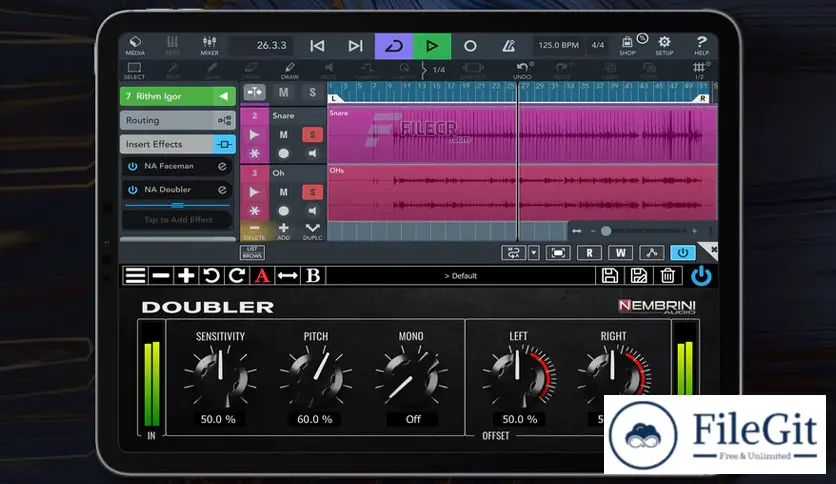Enable monitoring on the Snare track
836x484 pixels.
pyautogui.click(x=312, y=154)
